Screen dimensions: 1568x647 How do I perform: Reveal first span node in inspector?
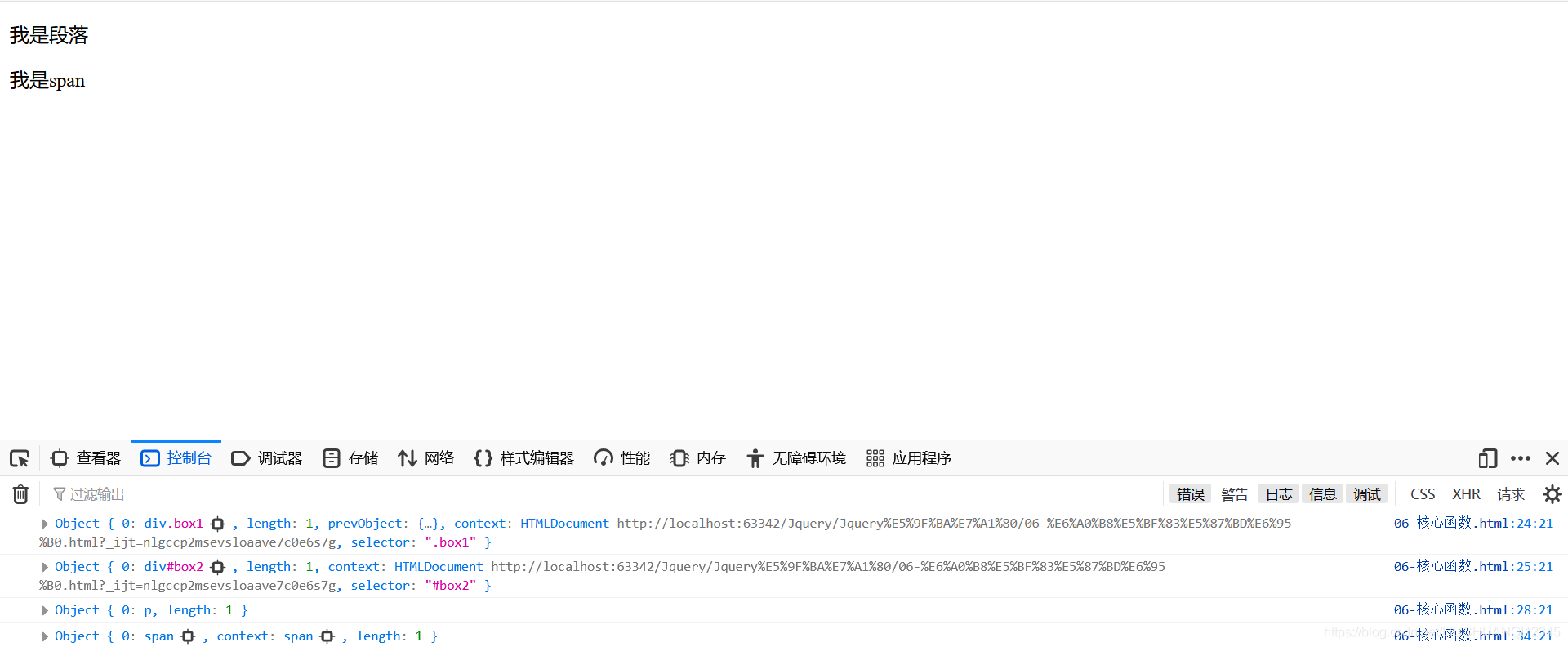tap(188, 636)
